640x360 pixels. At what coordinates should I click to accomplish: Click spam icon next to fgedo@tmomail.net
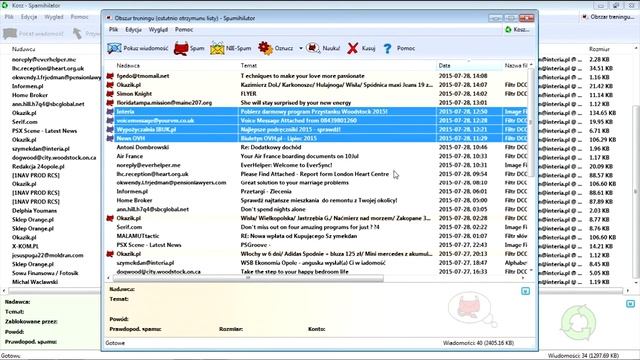pyautogui.click(x=110, y=76)
